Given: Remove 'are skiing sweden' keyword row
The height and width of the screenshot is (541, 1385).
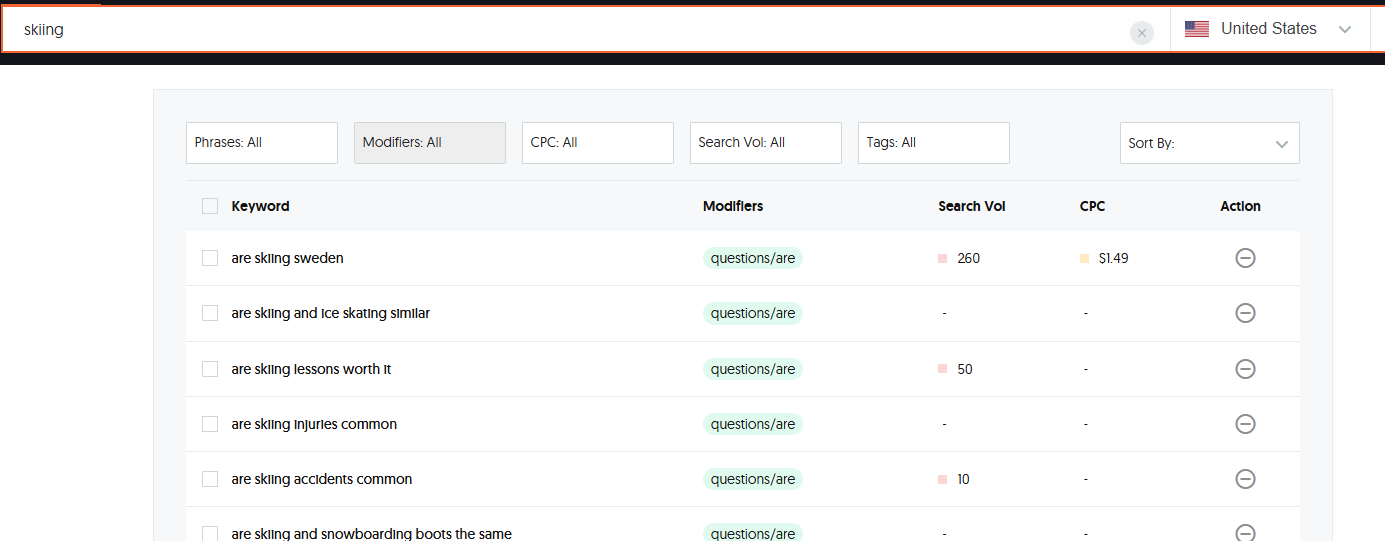Looking at the screenshot, I should pyautogui.click(x=1245, y=258).
